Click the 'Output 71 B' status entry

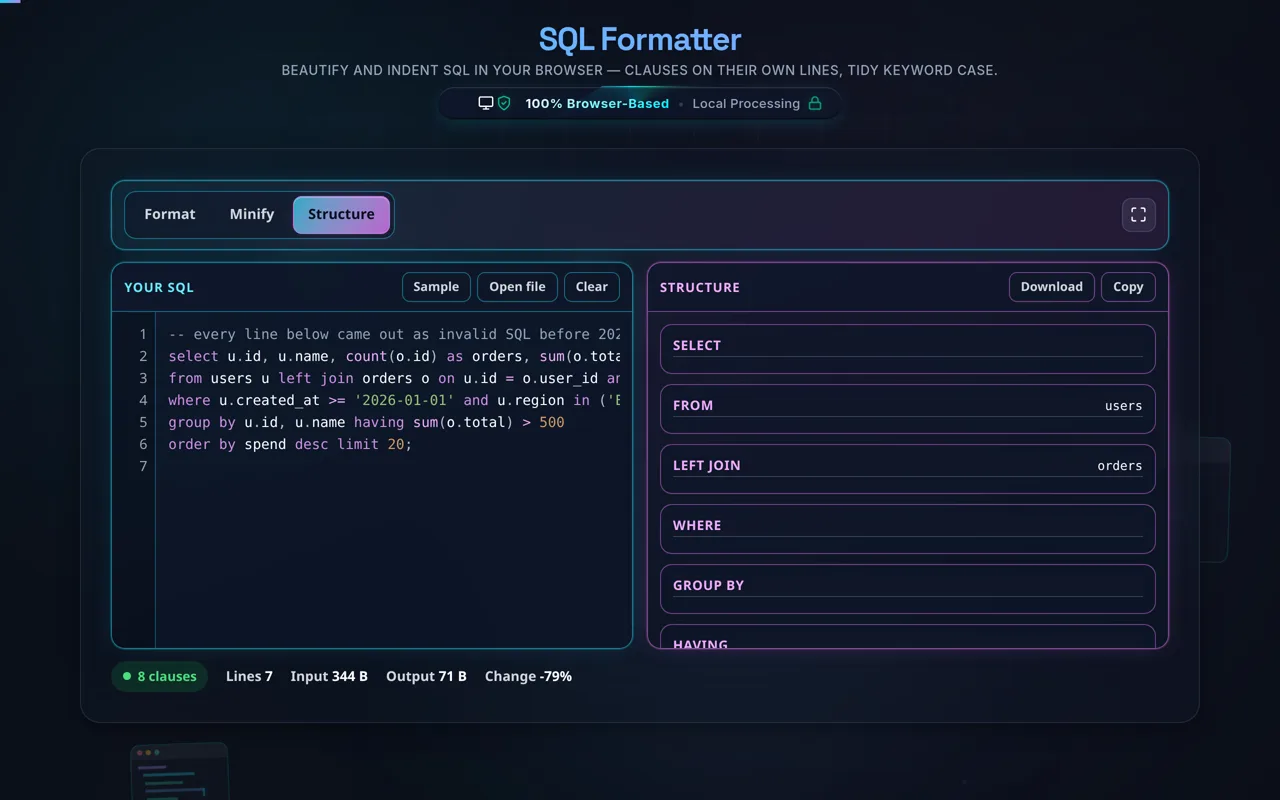tap(426, 676)
